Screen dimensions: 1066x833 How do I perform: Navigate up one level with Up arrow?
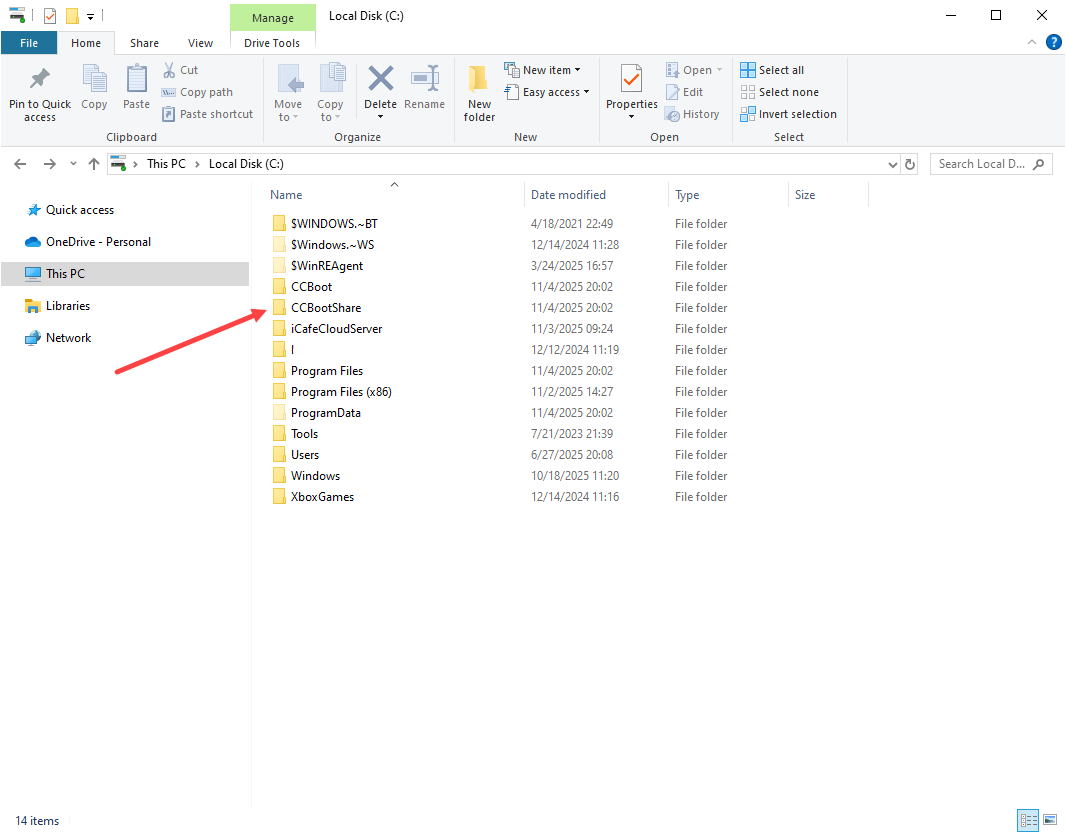[94, 164]
